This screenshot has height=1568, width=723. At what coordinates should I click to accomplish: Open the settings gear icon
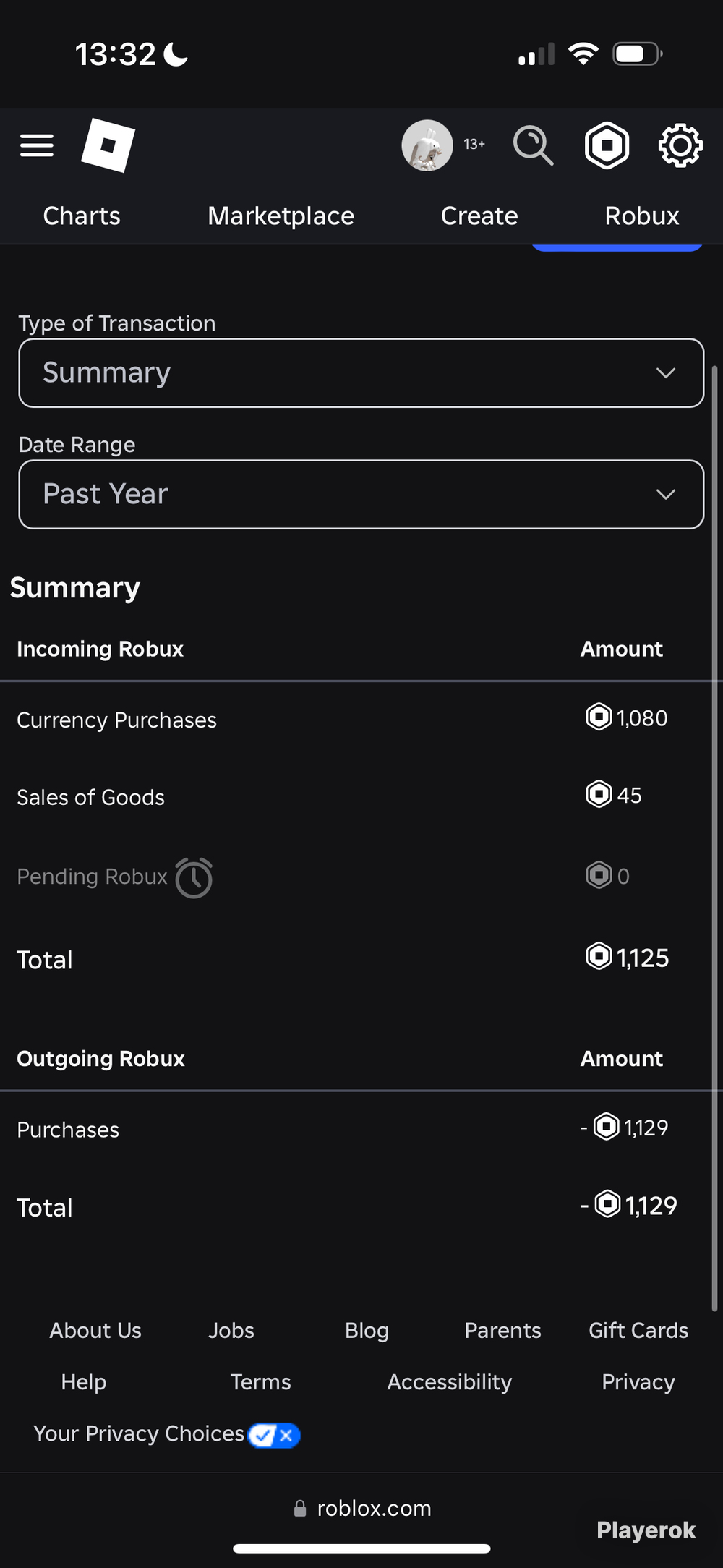680,145
